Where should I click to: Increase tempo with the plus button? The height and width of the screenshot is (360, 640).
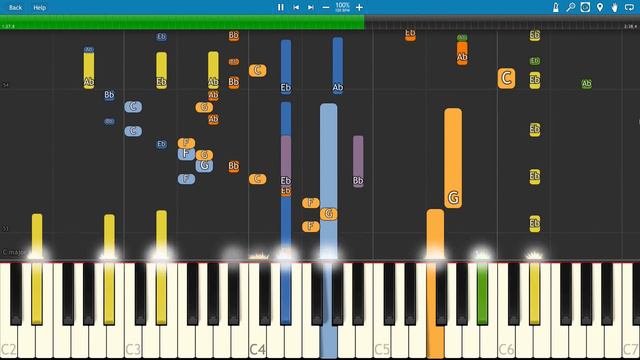(359, 7)
